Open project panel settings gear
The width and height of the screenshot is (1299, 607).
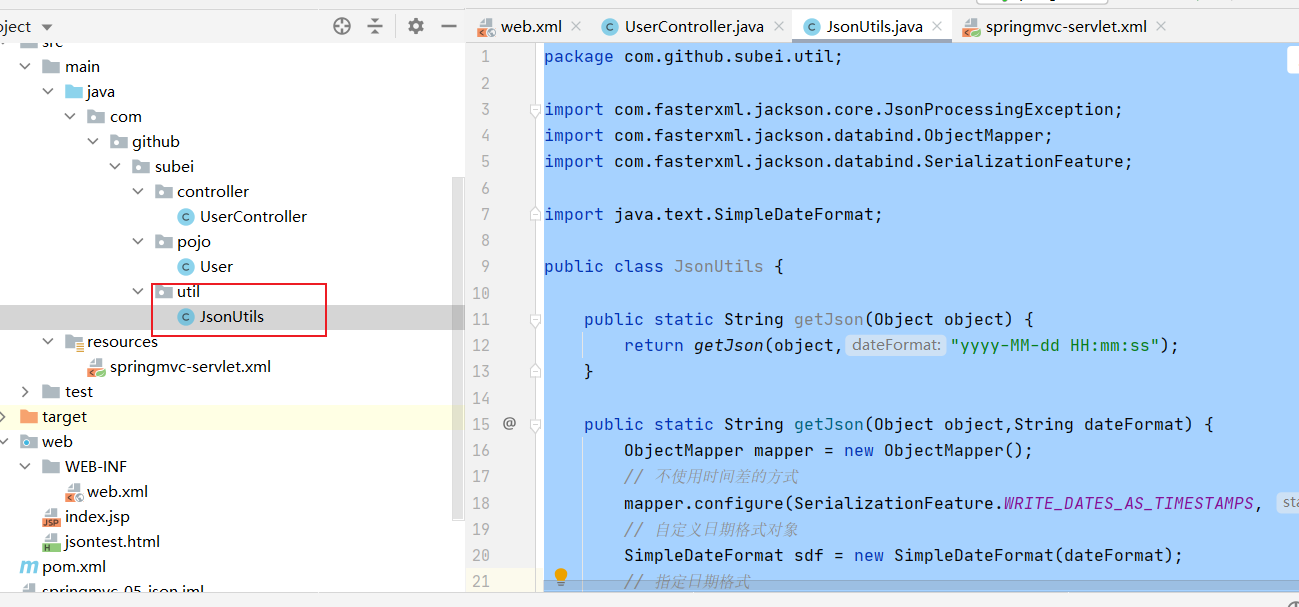(x=416, y=26)
